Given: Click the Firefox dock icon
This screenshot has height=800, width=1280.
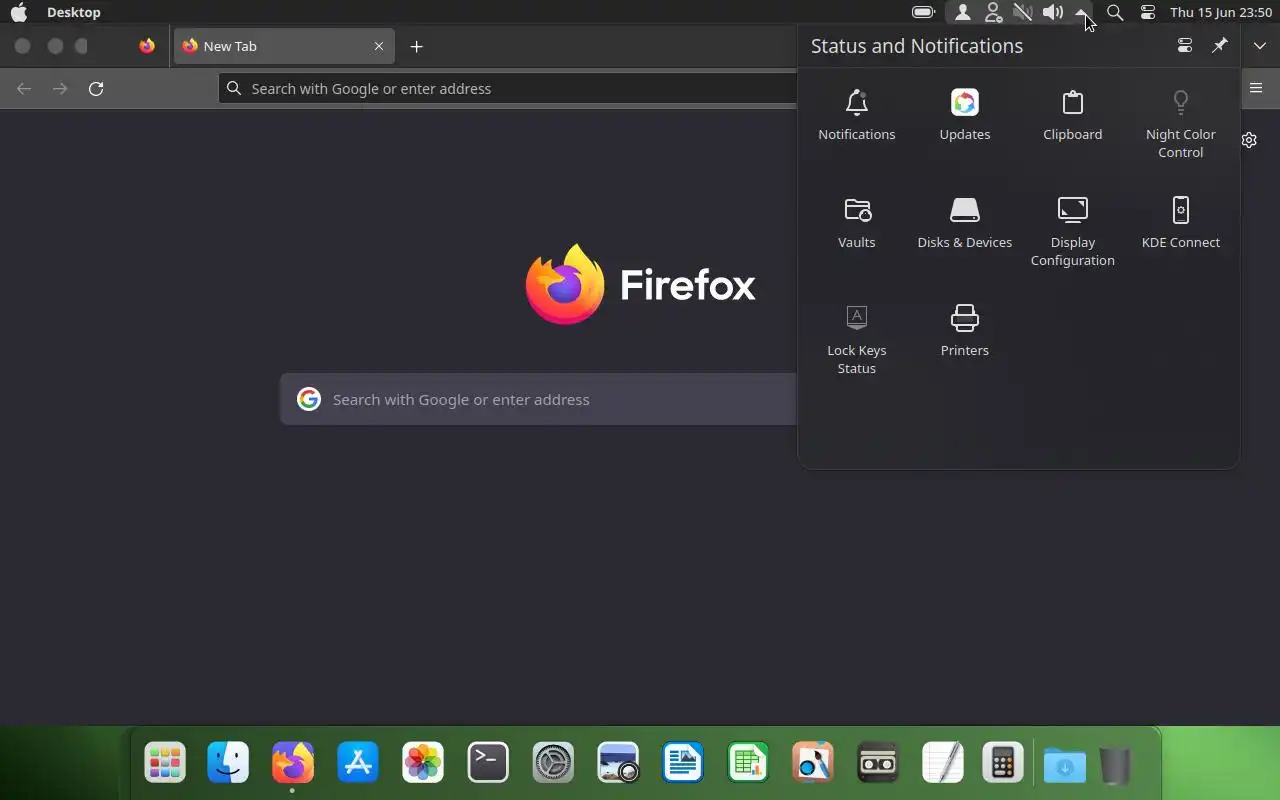Looking at the screenshot, I should pos(293,764).
